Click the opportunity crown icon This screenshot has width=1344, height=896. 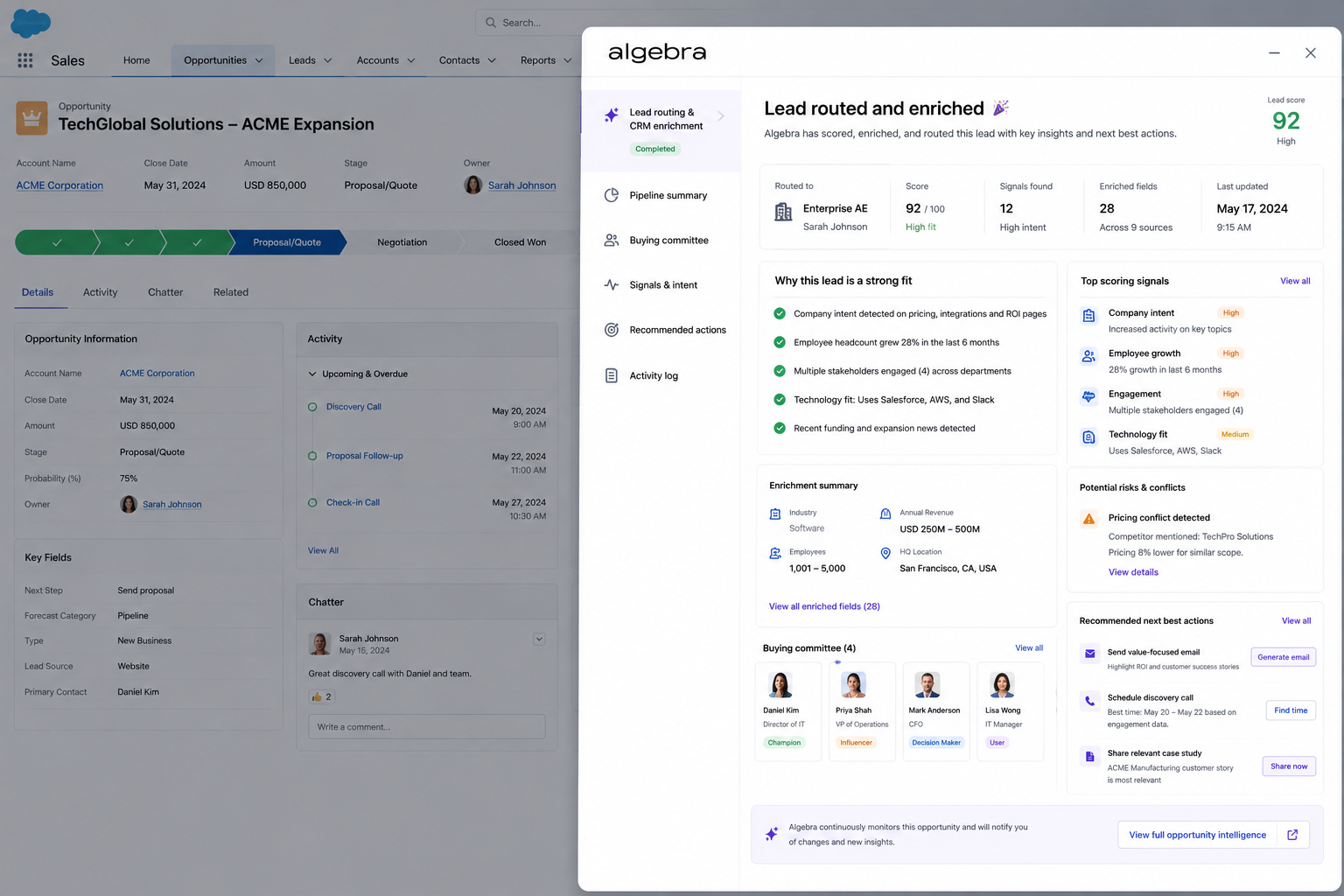pyautogui.click(x=31, y=117)
